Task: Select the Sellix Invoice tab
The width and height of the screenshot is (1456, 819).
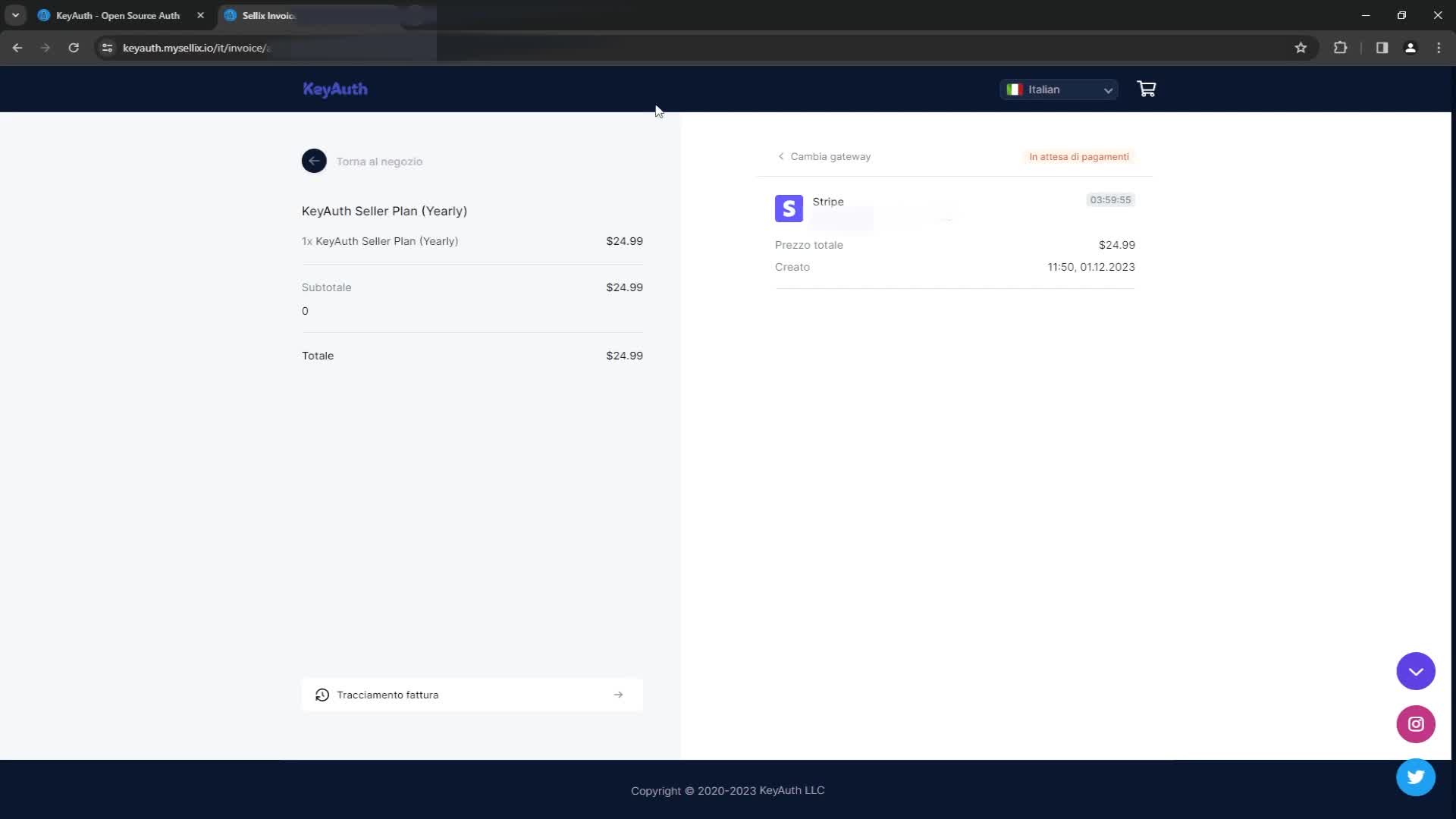Action: click(269, 15)
